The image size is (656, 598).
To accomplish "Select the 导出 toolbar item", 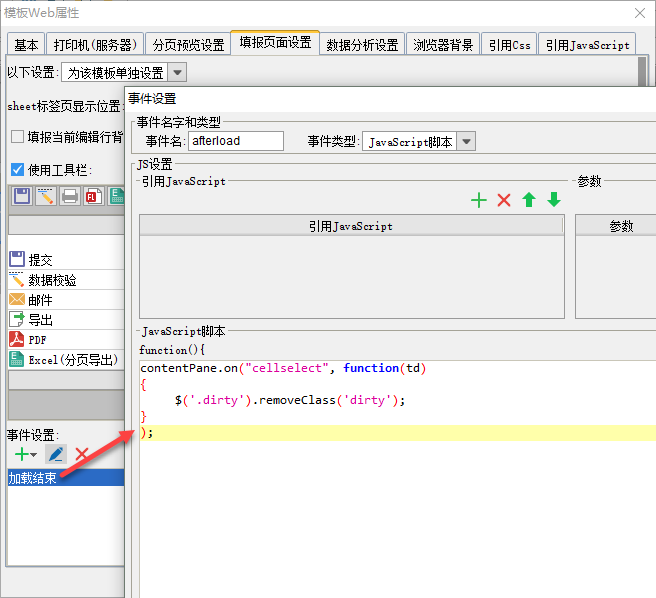I will (66, 320).
